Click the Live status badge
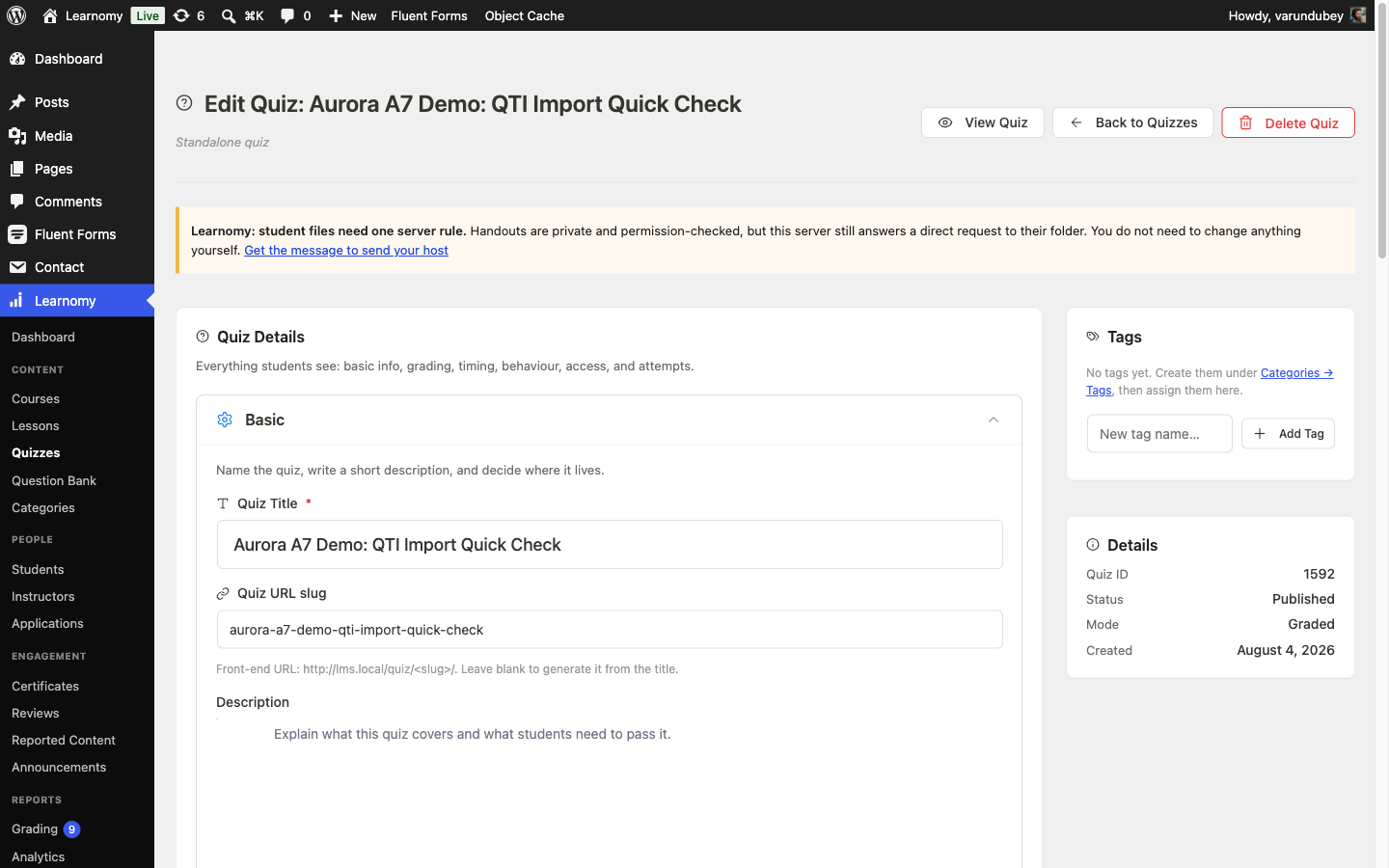 click(148, 15)
